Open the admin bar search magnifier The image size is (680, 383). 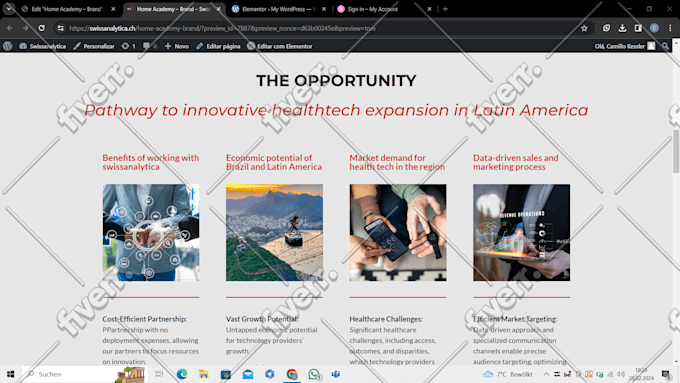pyautogui.click(x=665, y=46)
